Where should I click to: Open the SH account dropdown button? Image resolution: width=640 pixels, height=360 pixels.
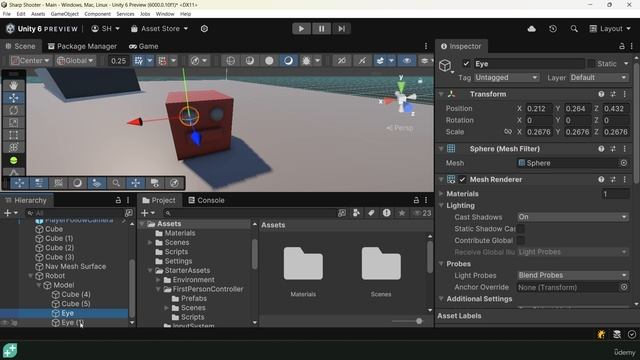click(105, 29)
